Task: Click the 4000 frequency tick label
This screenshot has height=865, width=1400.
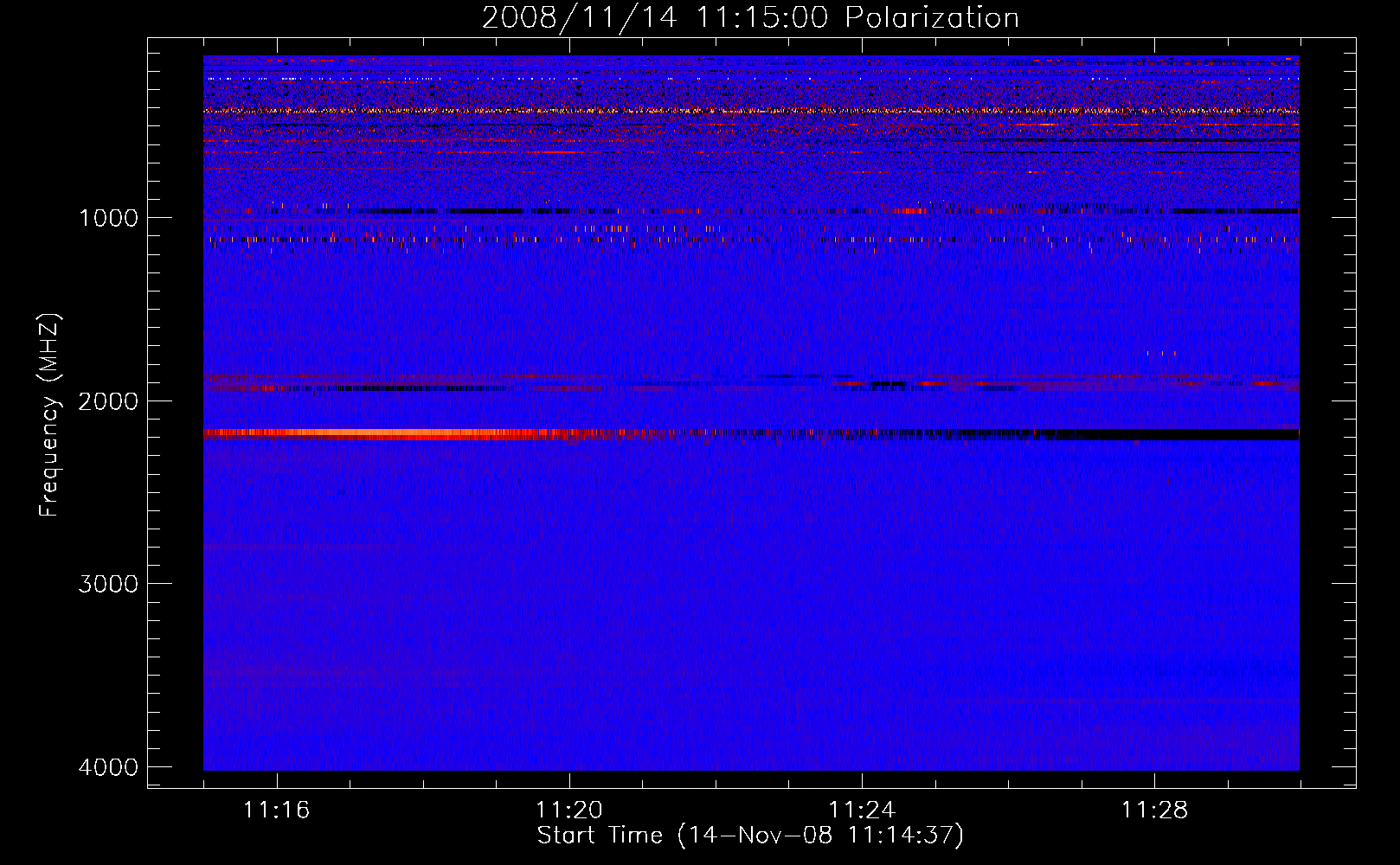Action: tap(108, 767)
